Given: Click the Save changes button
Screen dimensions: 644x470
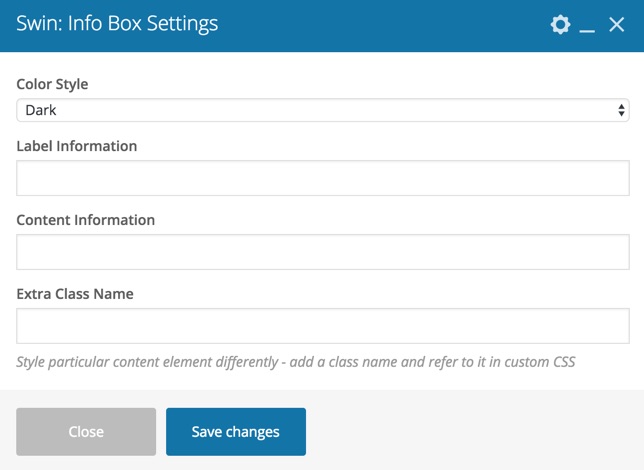Looking at the screenshot, I should [x=236, y=431].
